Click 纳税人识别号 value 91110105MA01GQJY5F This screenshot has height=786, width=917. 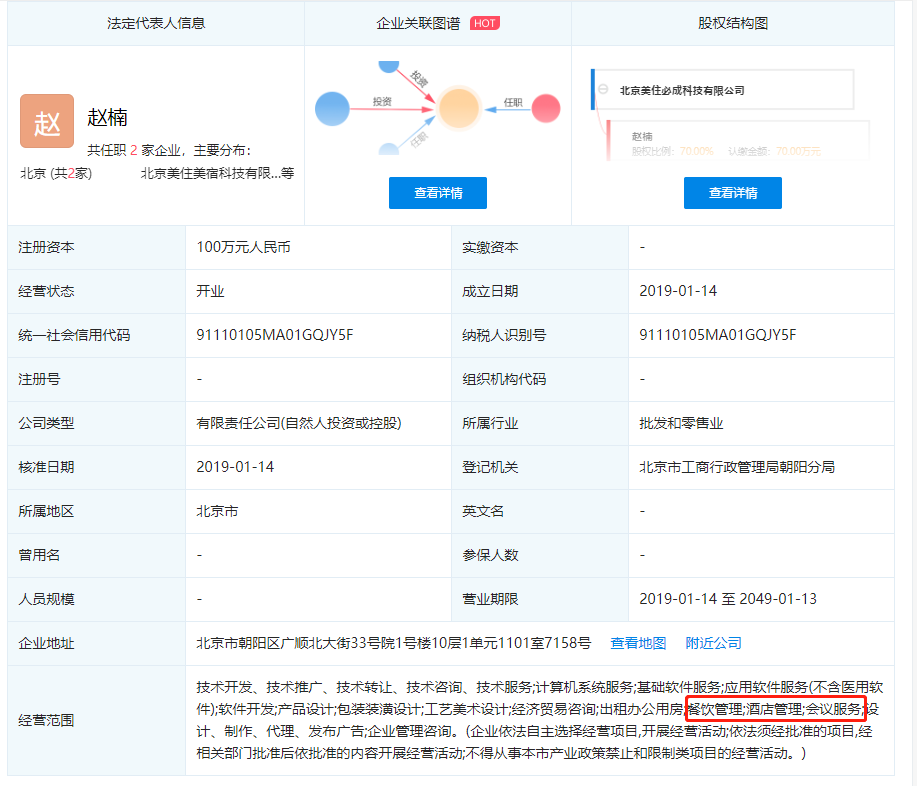[718, 335]
